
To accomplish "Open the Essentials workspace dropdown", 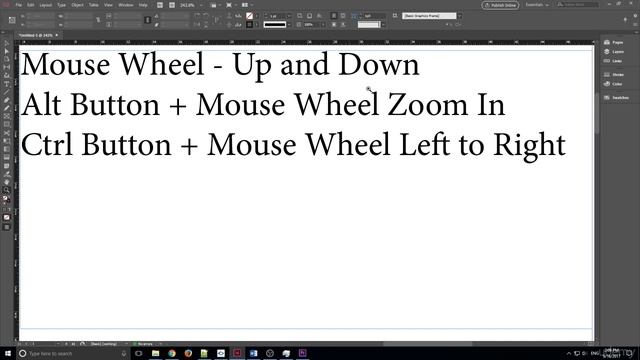I will [x=537, y=5].
